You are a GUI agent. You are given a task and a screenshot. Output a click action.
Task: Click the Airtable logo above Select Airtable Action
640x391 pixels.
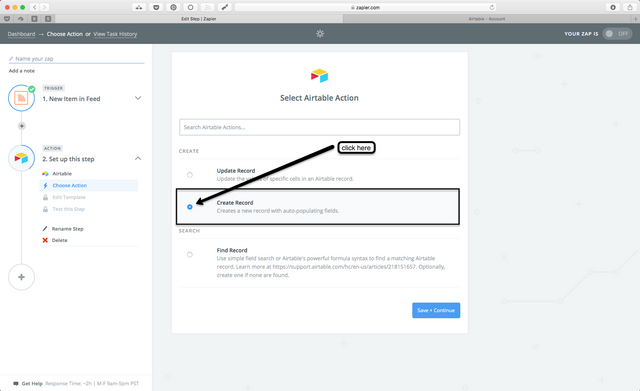coord(319,76)
